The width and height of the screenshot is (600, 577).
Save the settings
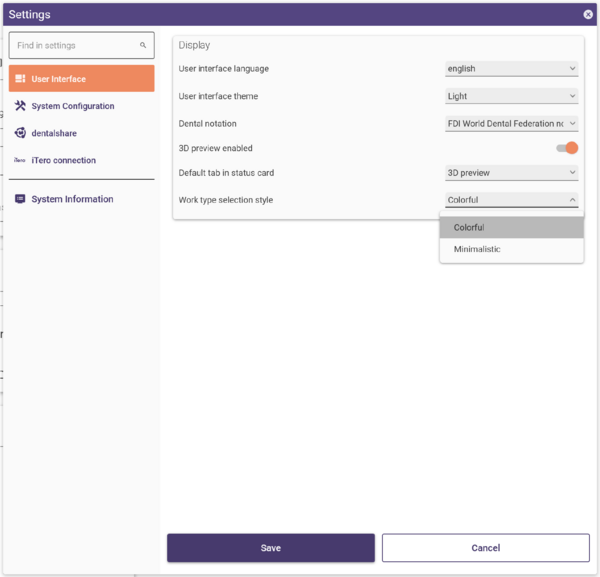click(271, 548)
